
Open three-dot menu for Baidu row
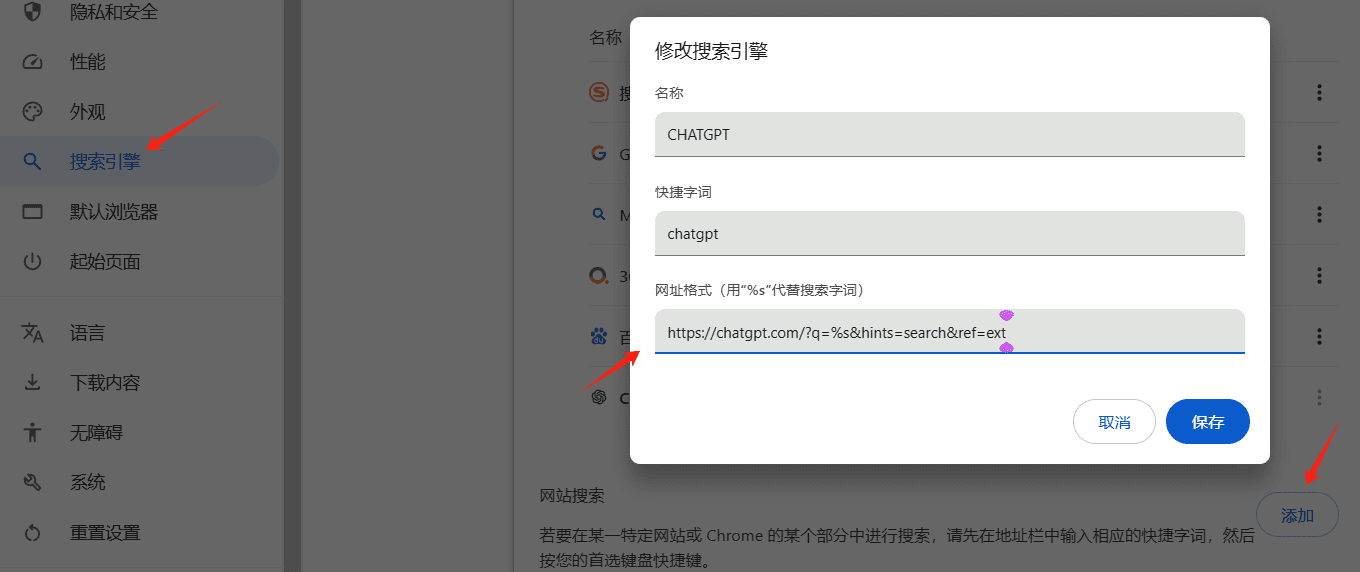click(x=1319, y=336)
